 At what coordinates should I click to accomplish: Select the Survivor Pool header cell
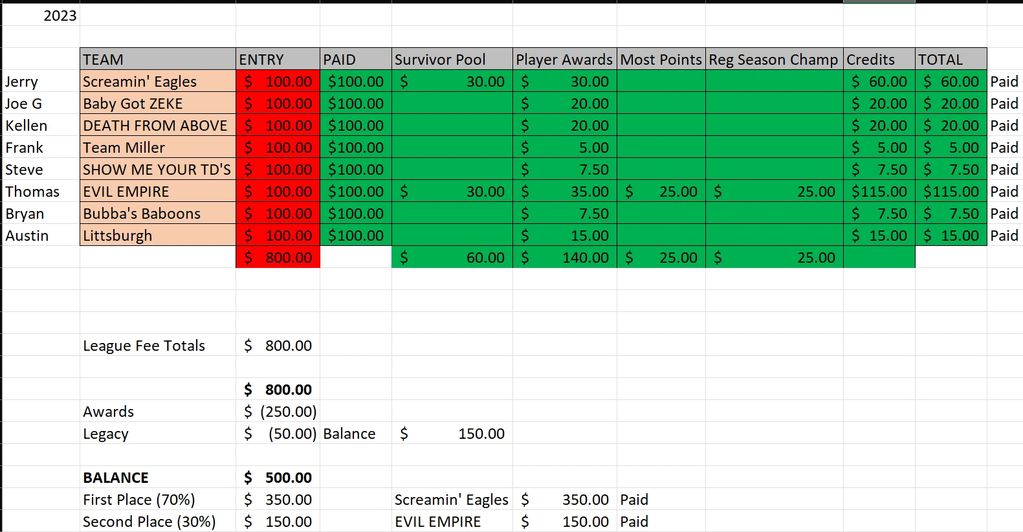click(x=452, y=59)
